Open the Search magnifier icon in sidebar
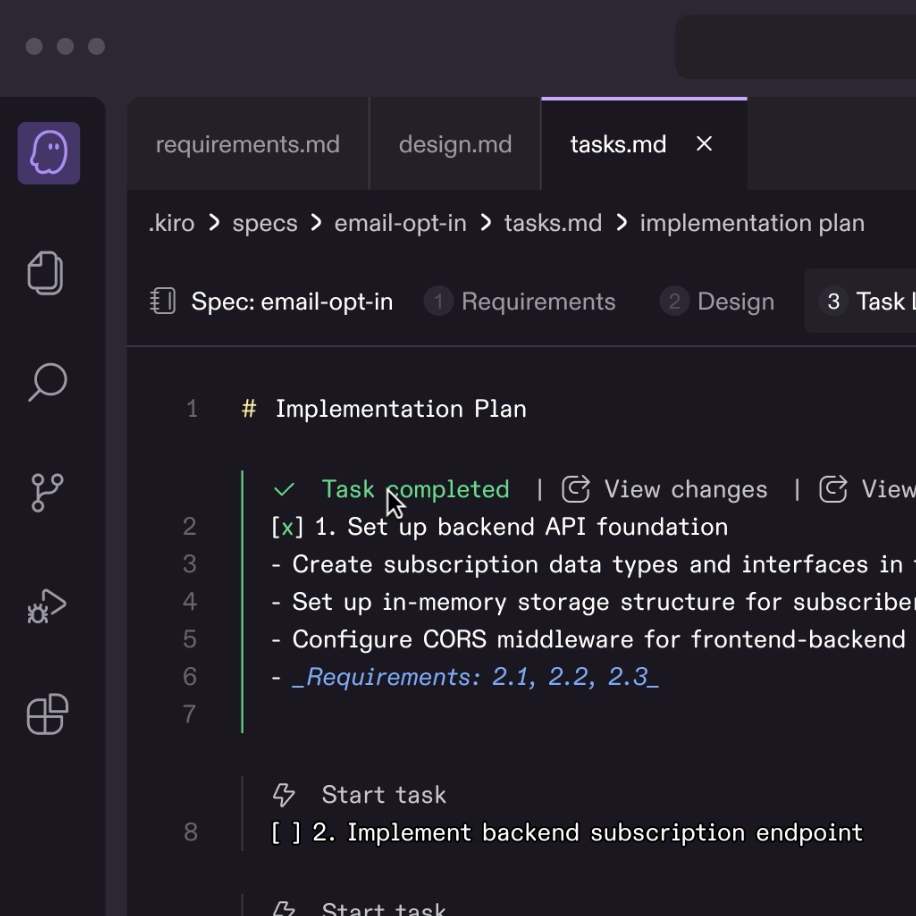The image size is (916, 916). click(47, 382)
